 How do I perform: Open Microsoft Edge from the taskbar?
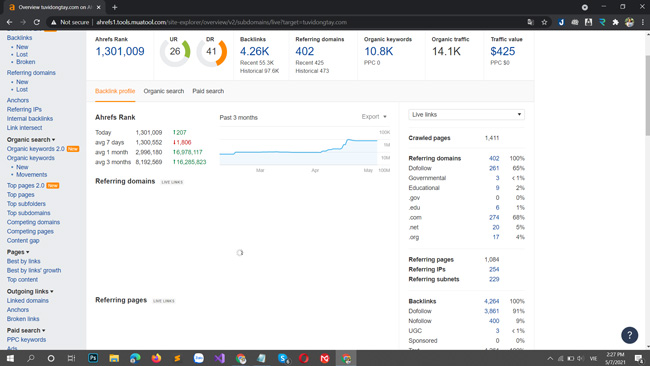135,358
